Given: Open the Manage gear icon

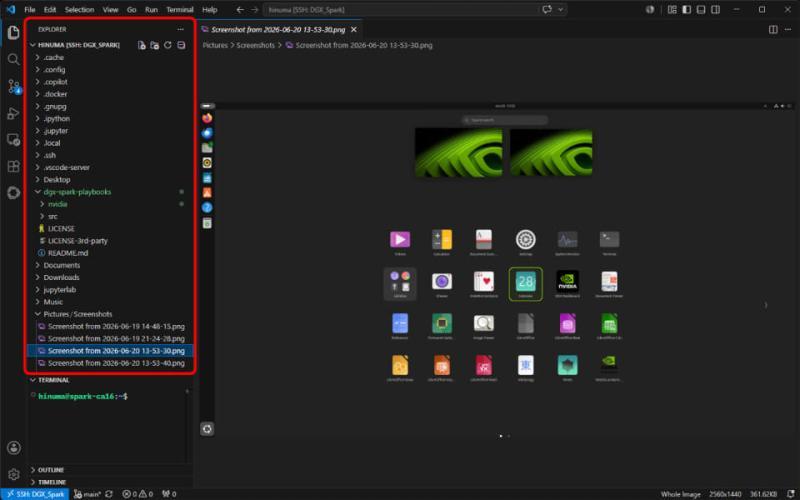Looking at the screenshot, I should click(14, 474).
